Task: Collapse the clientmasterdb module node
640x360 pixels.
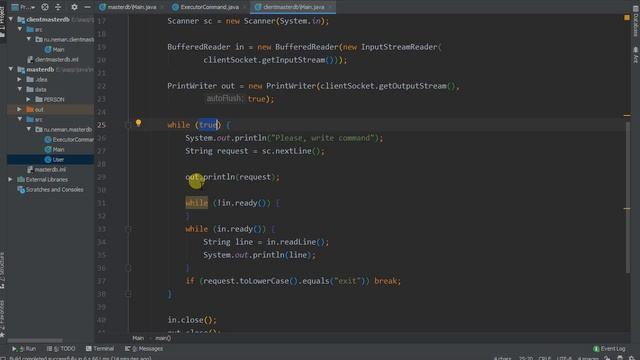Action: coord(11,19)
